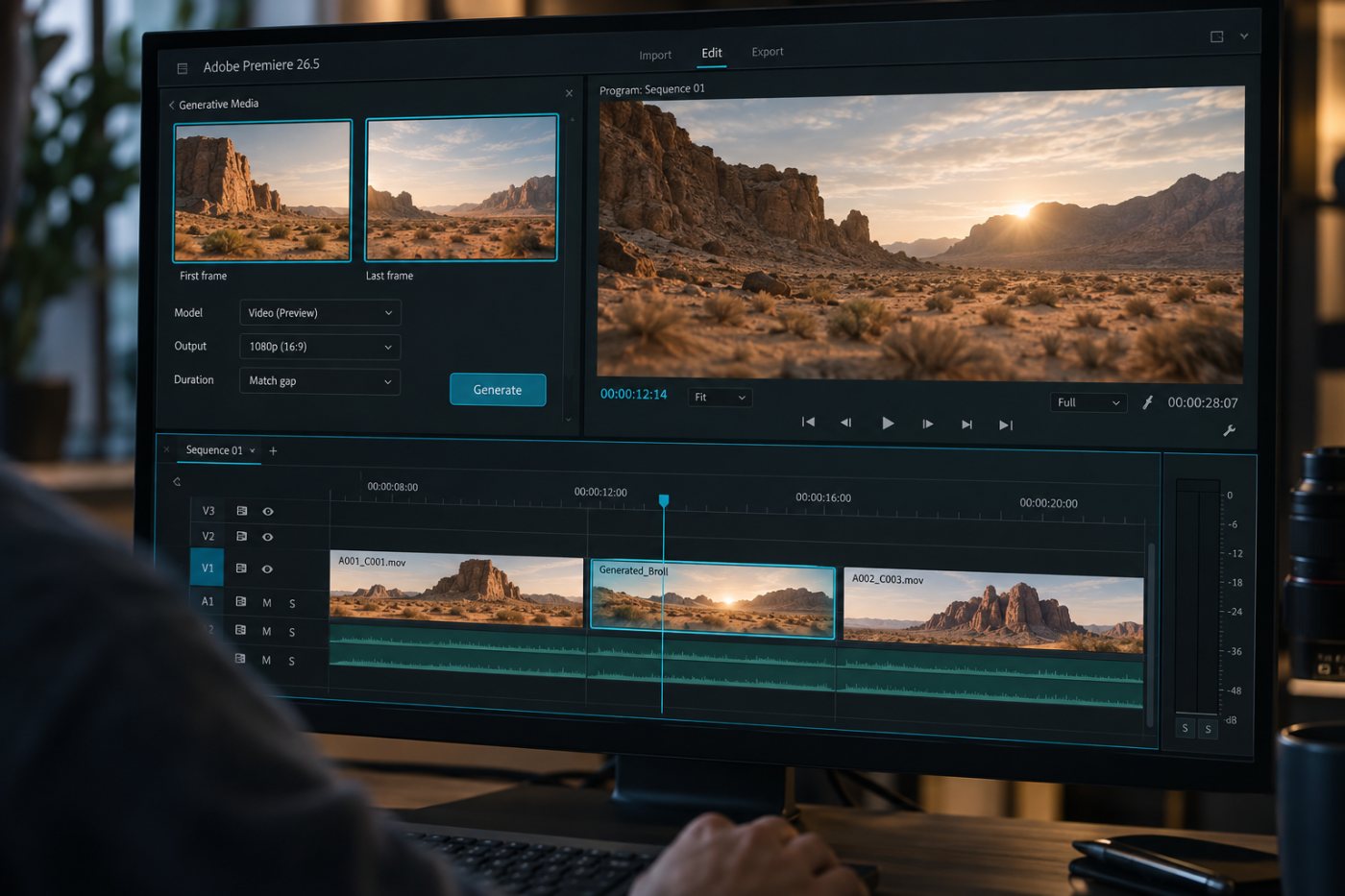Open the wrench settings below 00:00:28:07
Screen dimensions: 1345x896
click(1229, 430)
